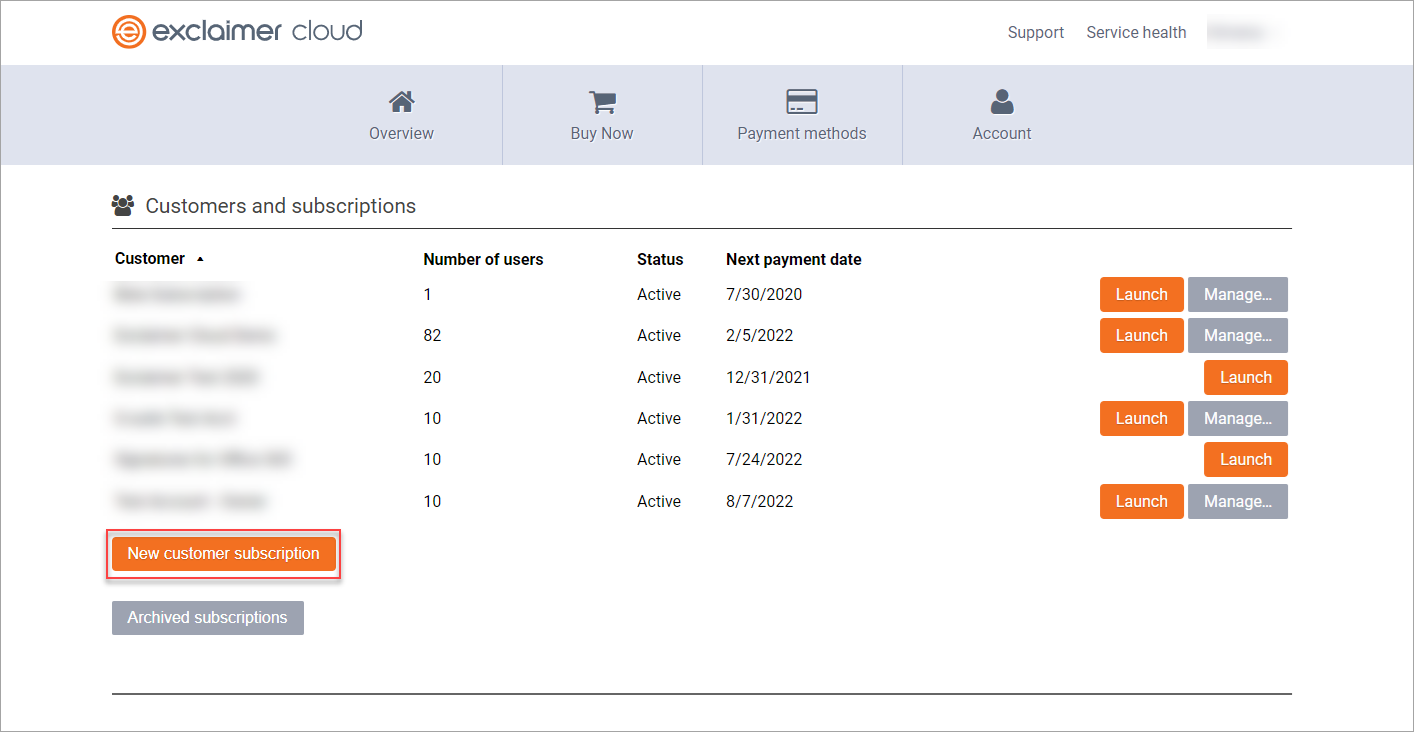Open the blurred user account menu
The height and width of the screenshot is (732, 1414).
[x=1245, y=33]
